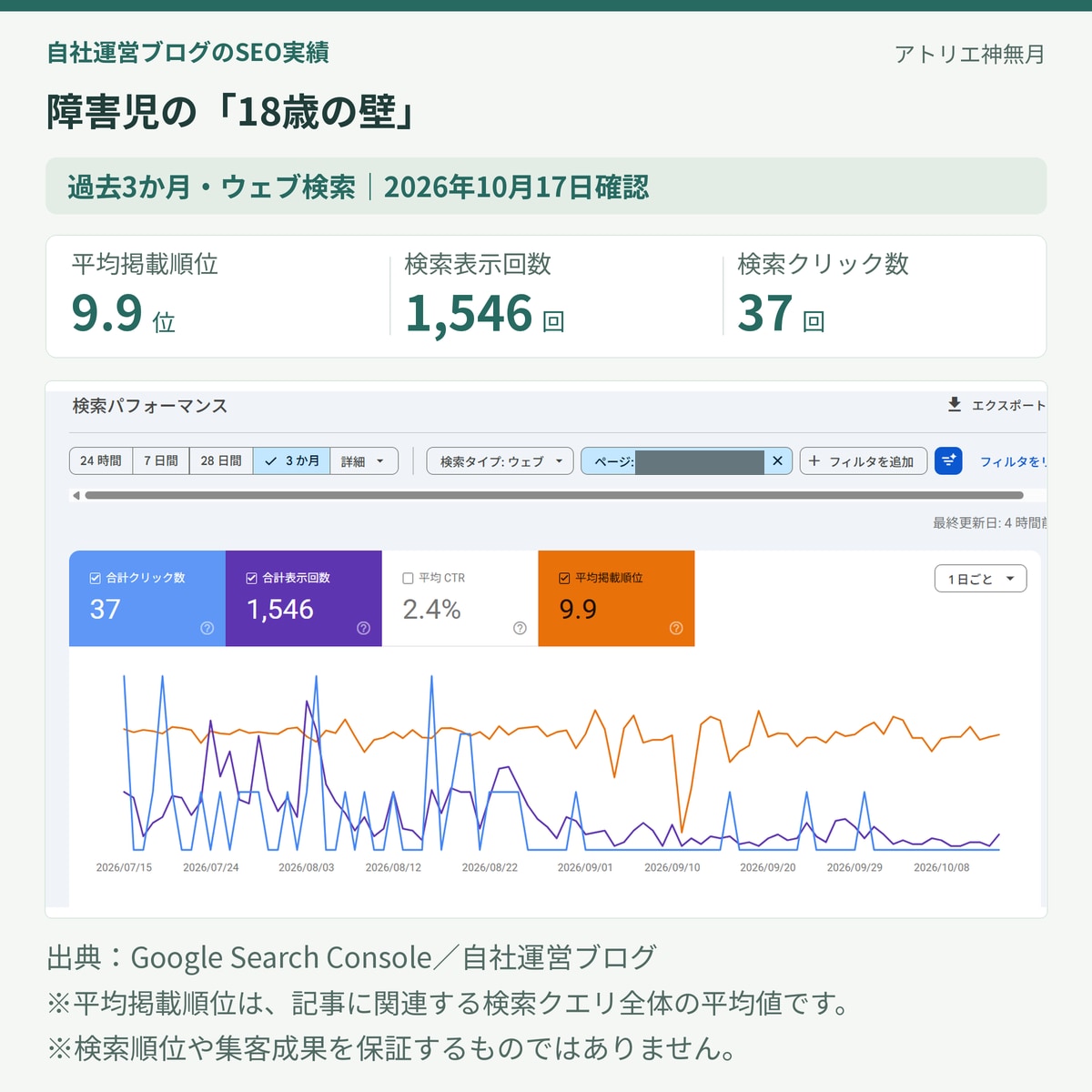Open help icon on average CTR card
Screen dimensions: 1092x1092
point(520,628)
